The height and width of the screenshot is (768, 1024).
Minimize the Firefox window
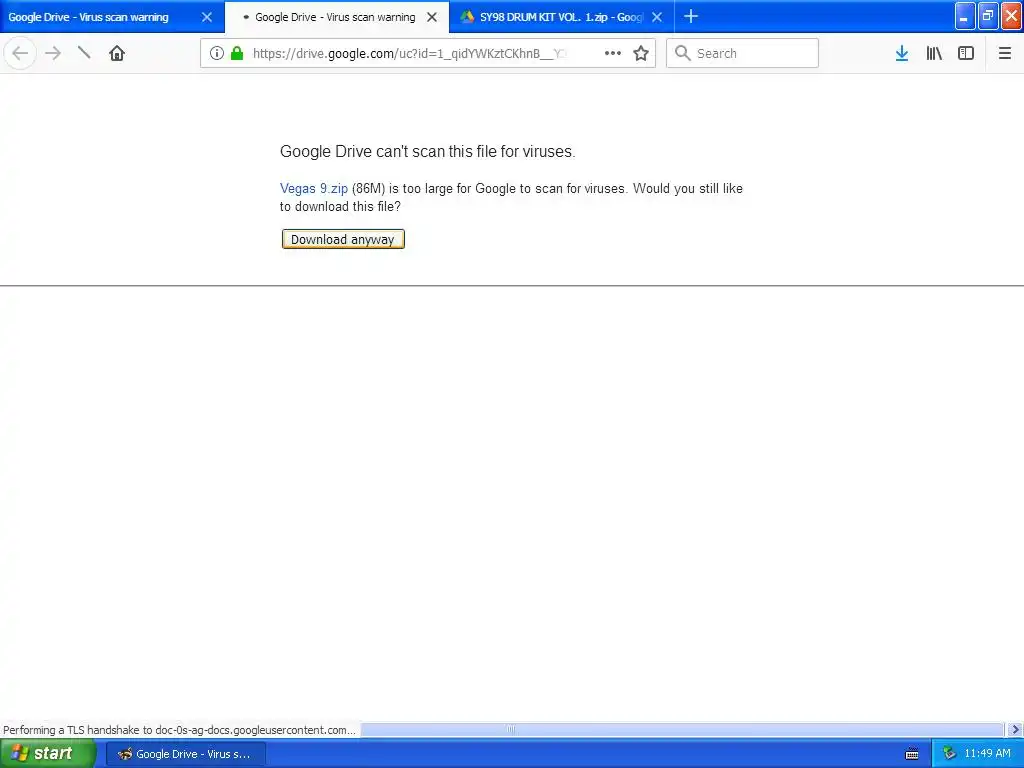pos(965,16)
